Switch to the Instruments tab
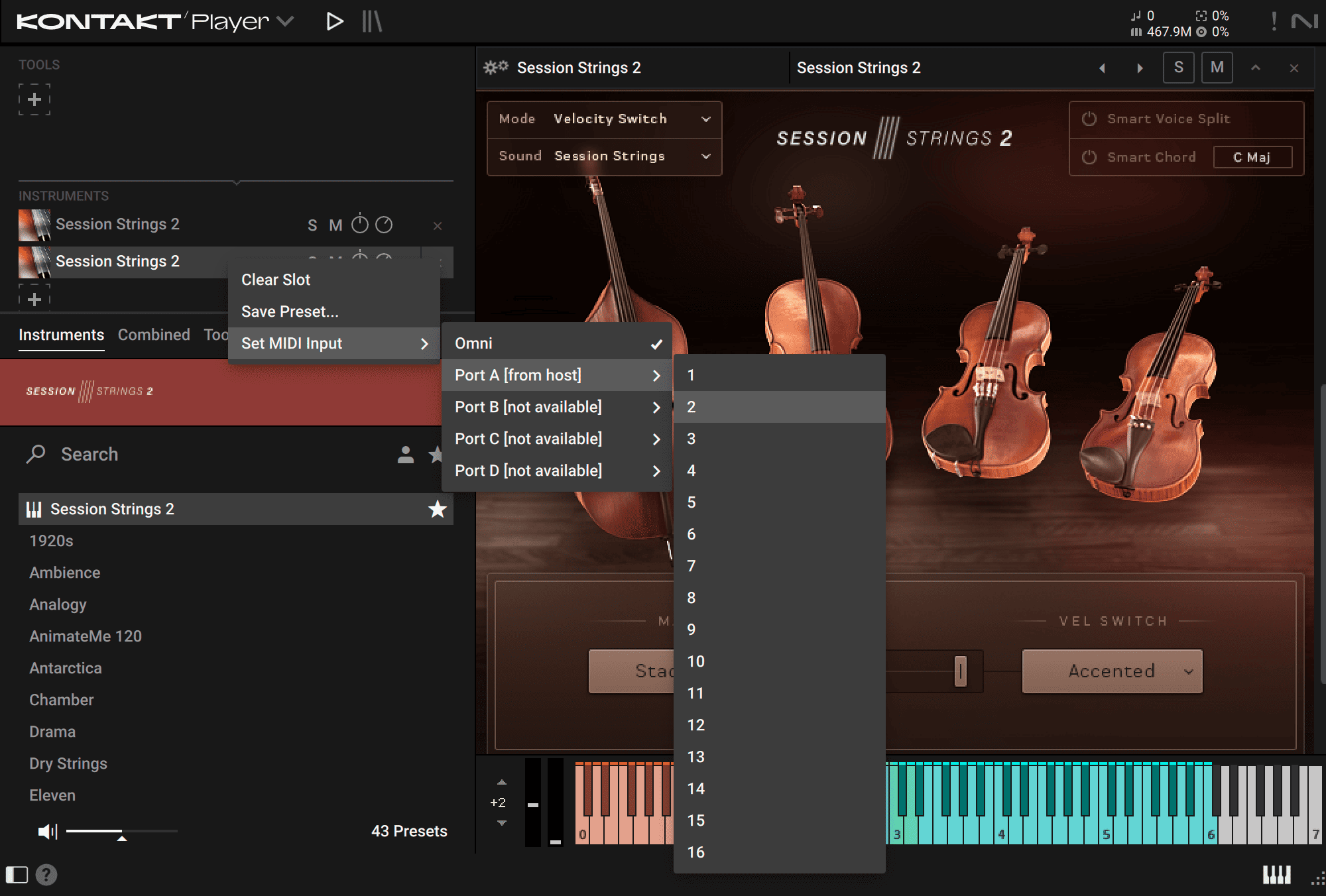The width and height of the screenshot is (1326, 896). 61,335
